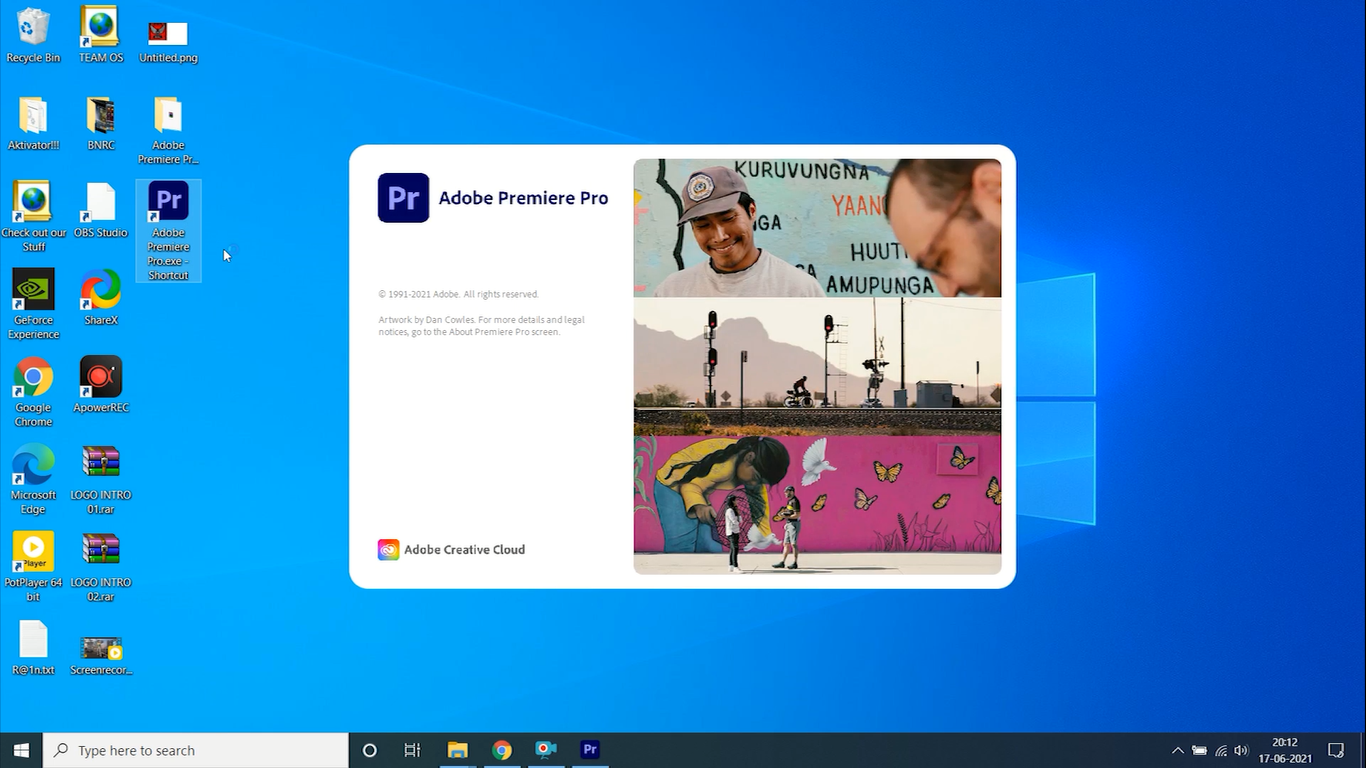This screenshot has height=768, width=1366.
Task: Select Screenrecor... video file on desktop
Action: 101,655
